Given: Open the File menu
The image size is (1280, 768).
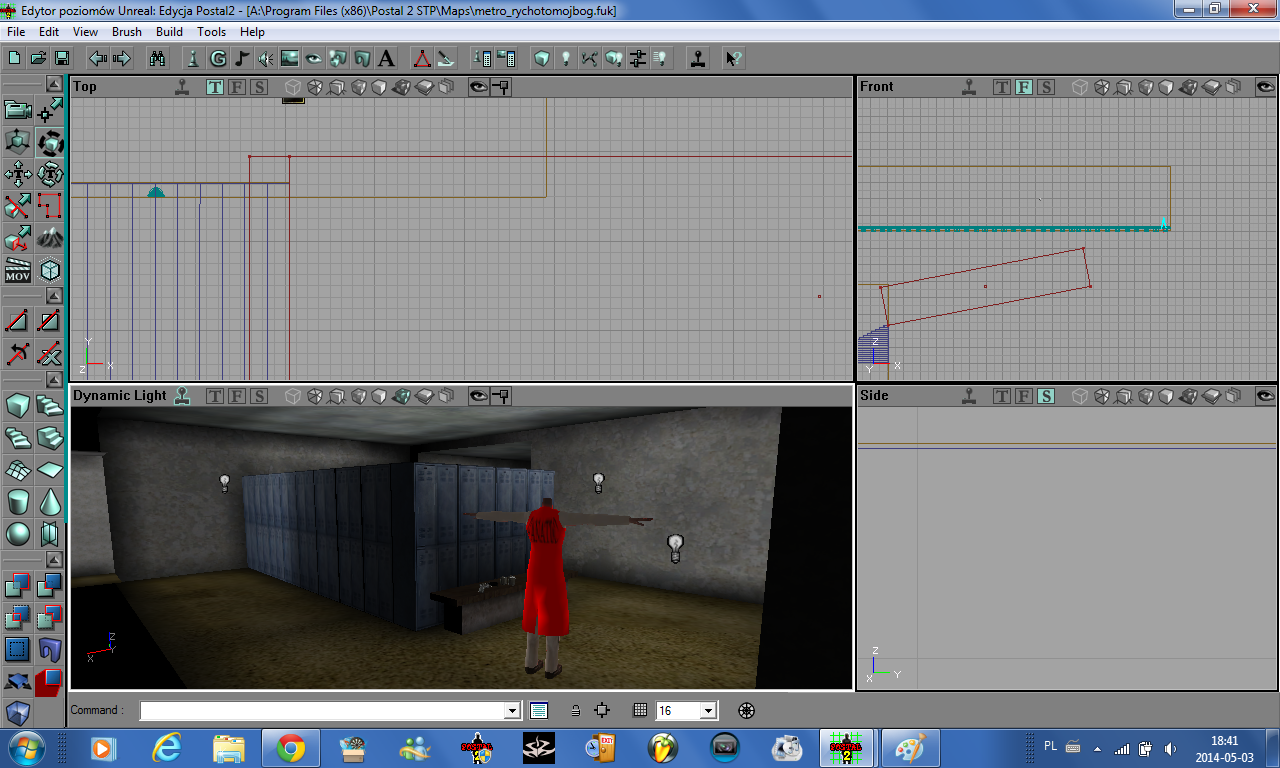Looking at the screenshot, I should coord(16,32).
